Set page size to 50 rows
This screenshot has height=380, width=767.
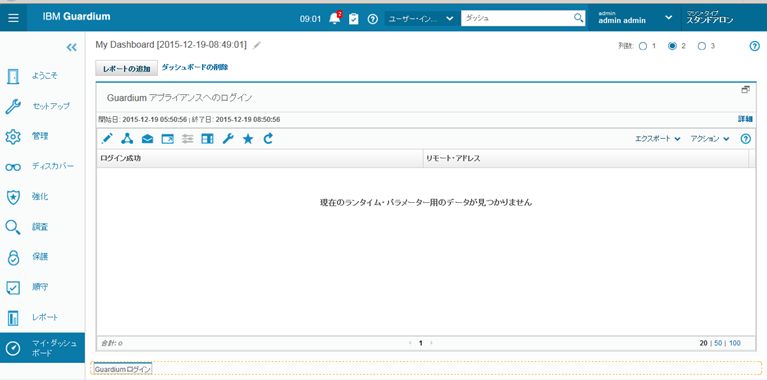point(718,343)
